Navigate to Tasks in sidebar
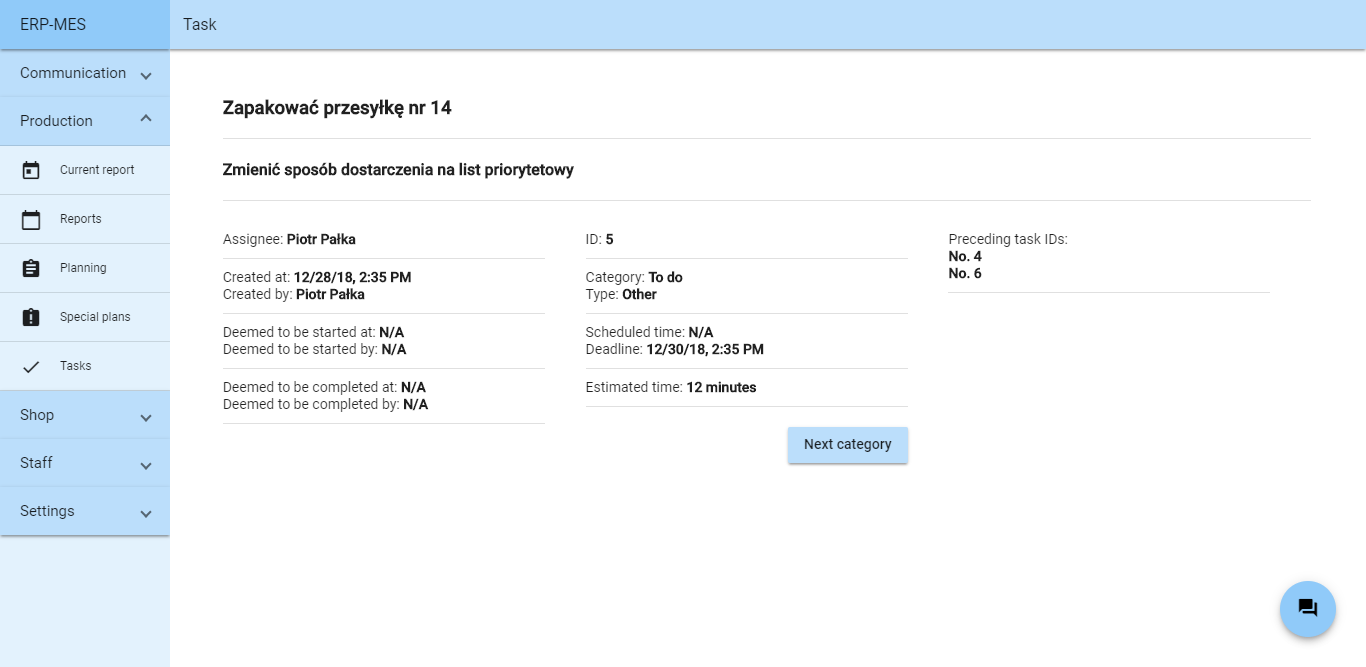Viewport: 1366px width, 667px height. 76,366
